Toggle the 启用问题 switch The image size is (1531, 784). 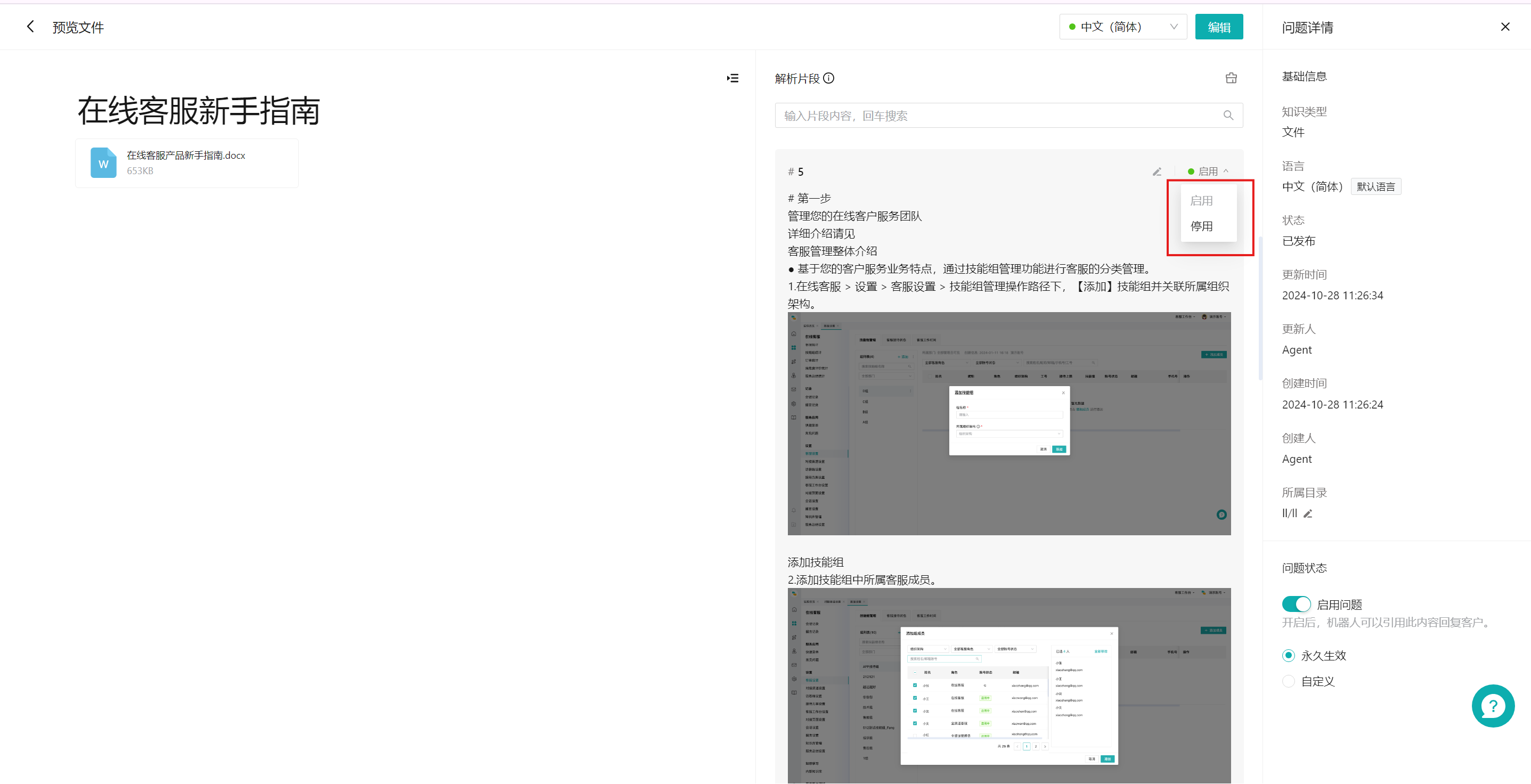click(1296, 604)
